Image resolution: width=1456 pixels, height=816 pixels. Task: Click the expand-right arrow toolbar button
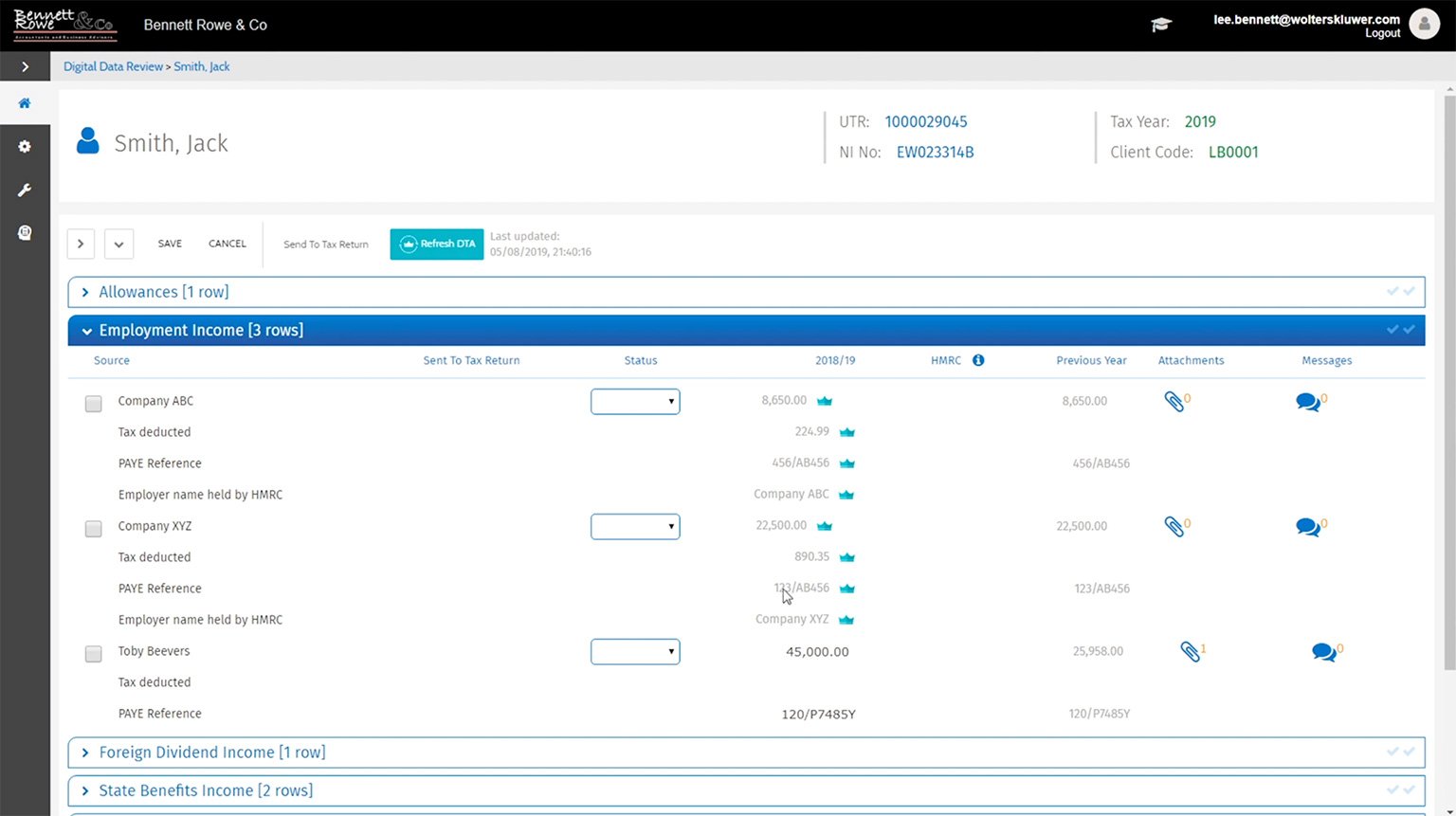click(x=81, y=244)
